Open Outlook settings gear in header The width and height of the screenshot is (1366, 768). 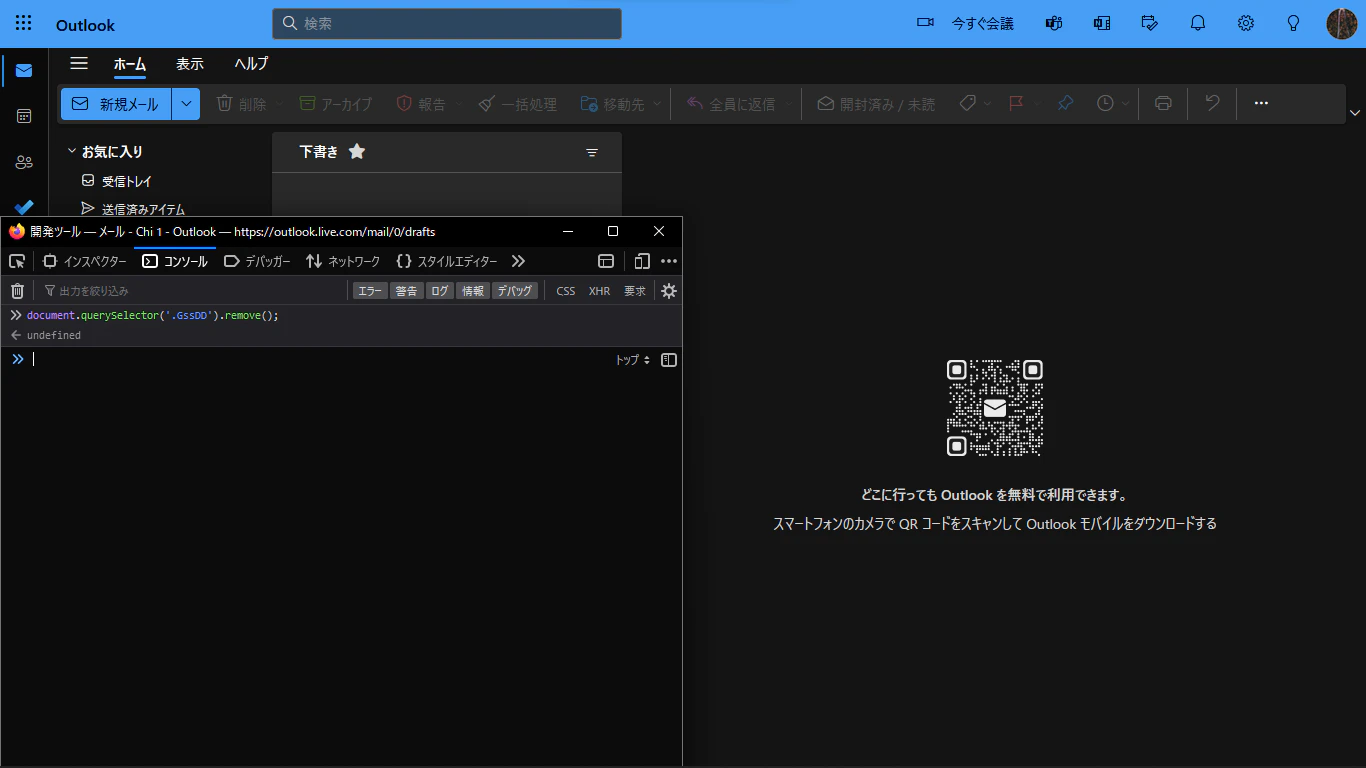(1245, 23)
